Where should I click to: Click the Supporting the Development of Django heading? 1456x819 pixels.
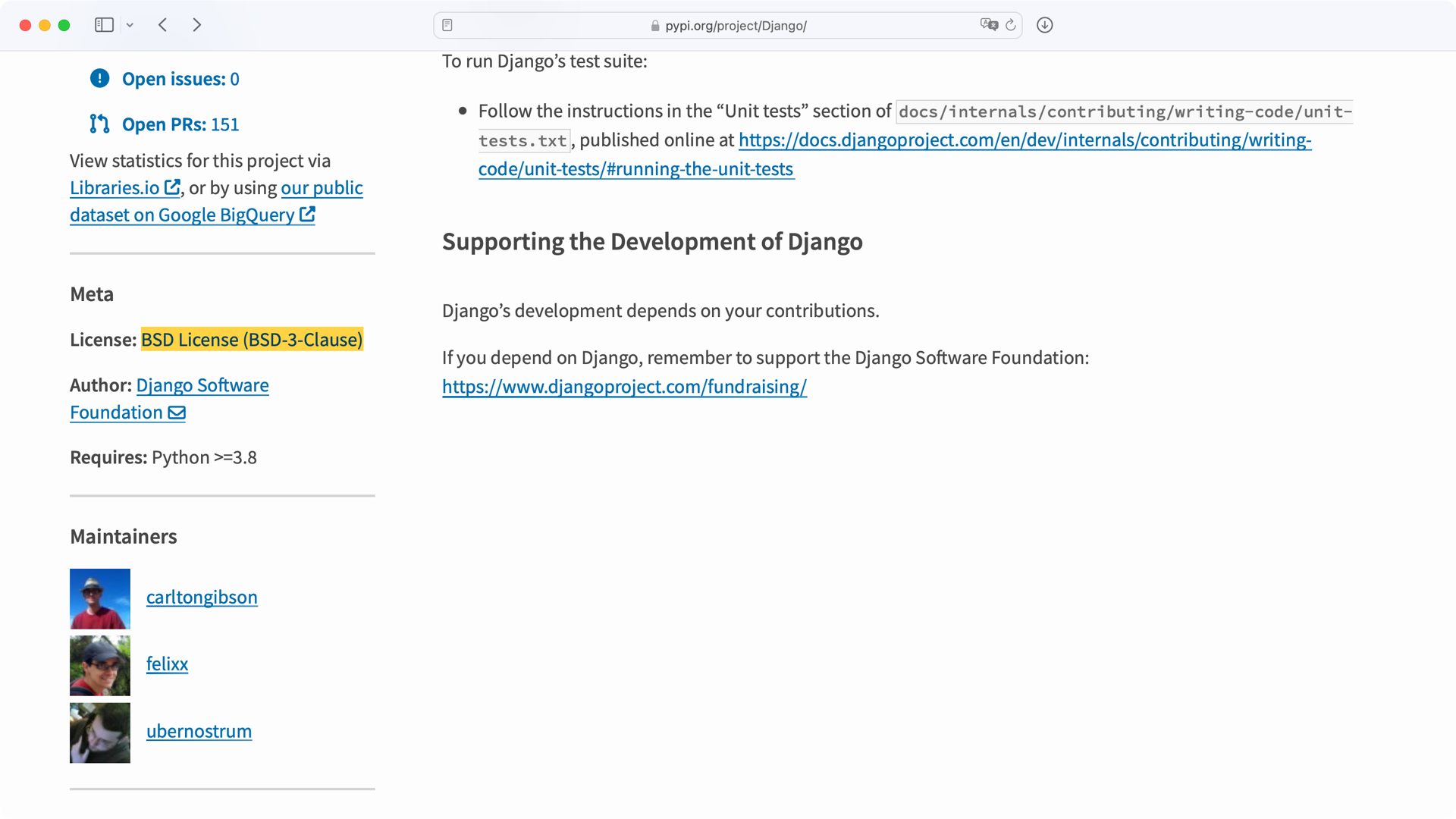click(x=652, y=241)
